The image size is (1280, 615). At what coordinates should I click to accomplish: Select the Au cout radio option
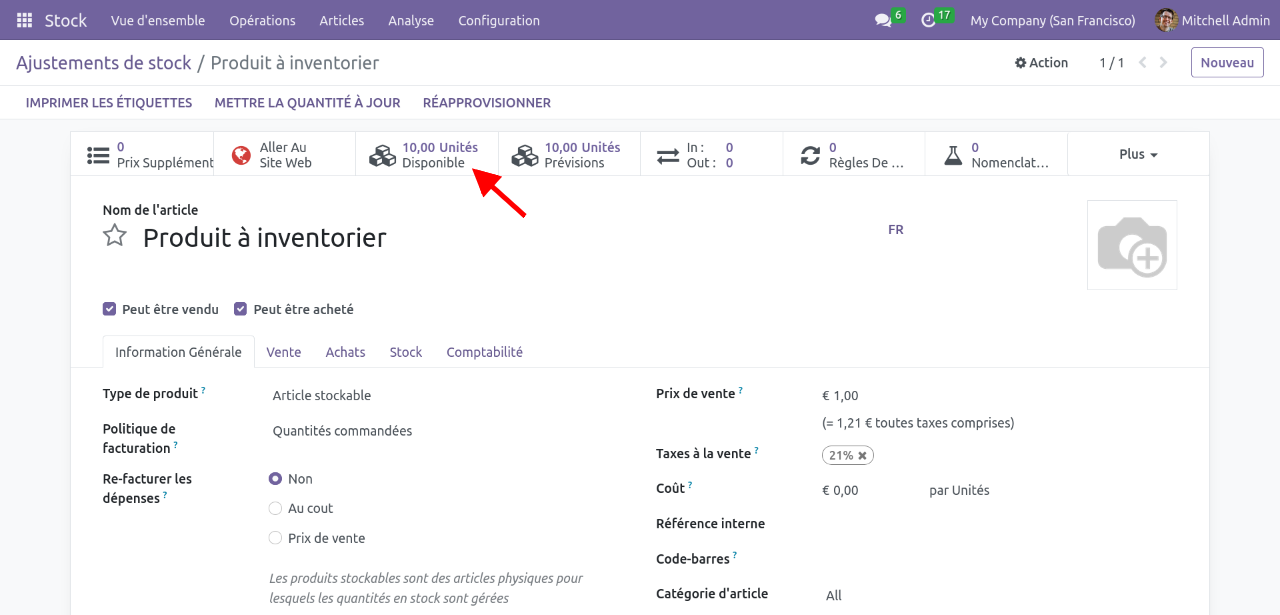(276, 508)
